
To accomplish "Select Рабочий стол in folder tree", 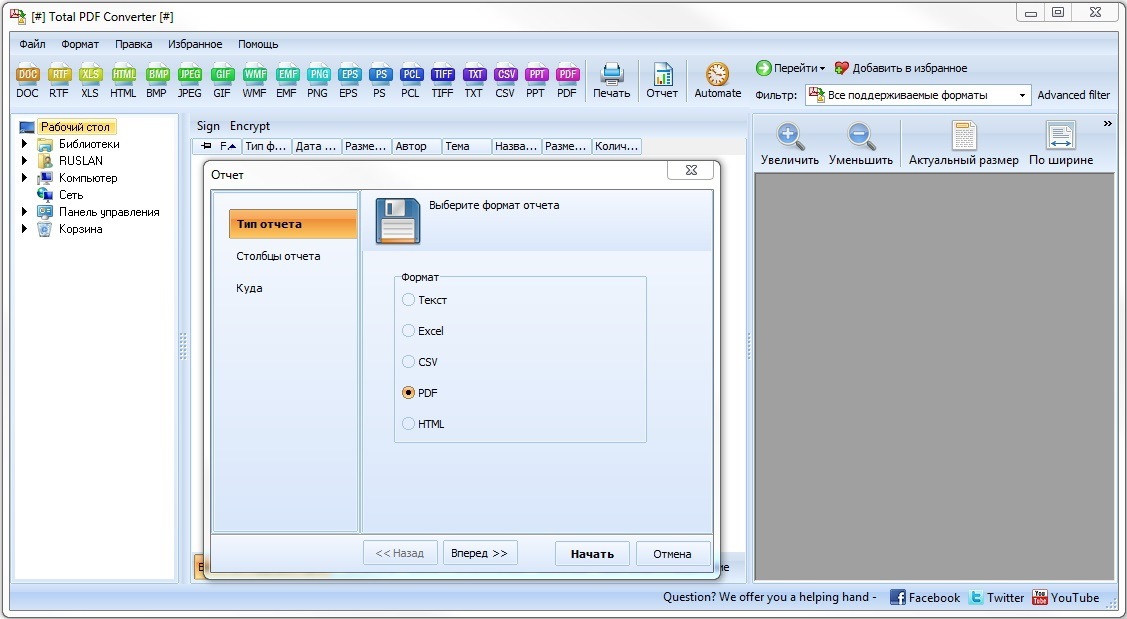I will click(75, 127).
